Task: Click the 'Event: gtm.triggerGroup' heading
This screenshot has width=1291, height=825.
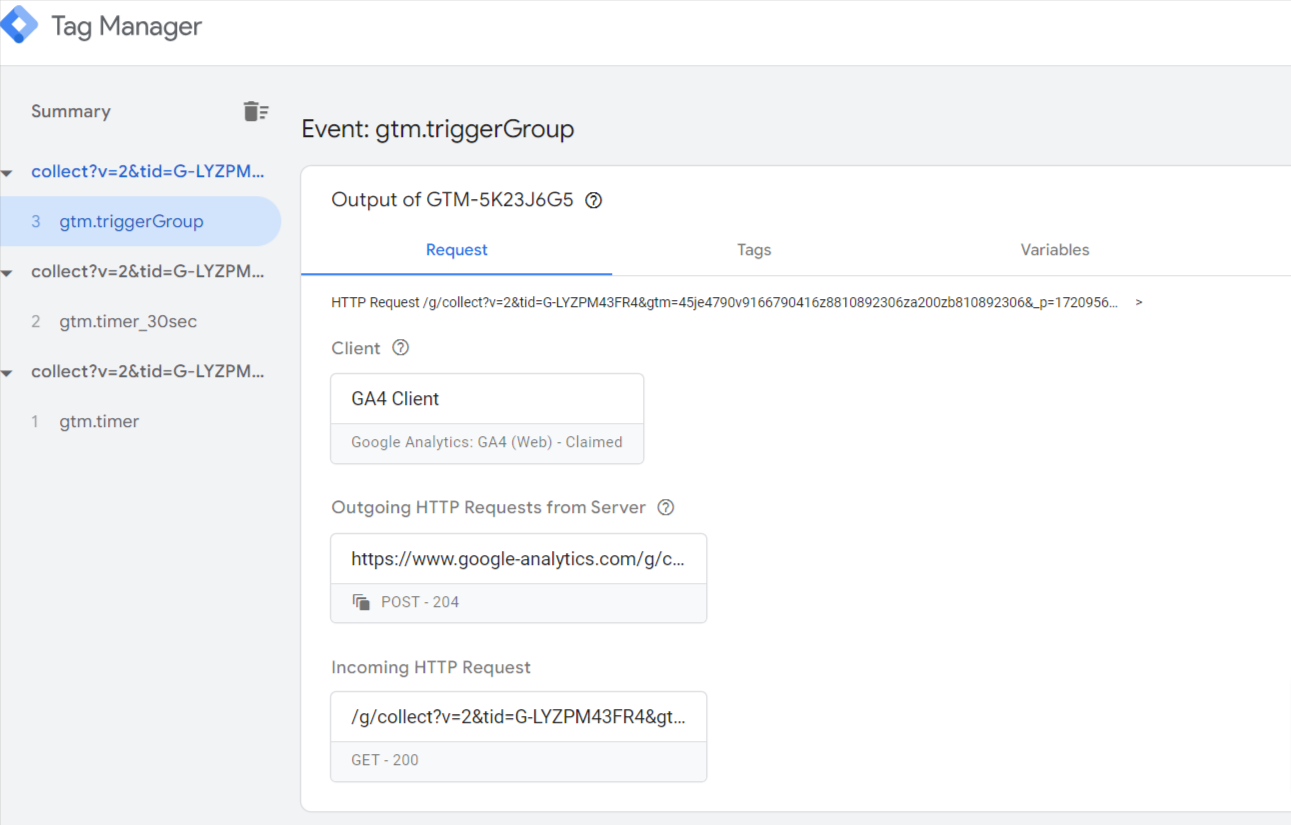Action: click(438, 129)
